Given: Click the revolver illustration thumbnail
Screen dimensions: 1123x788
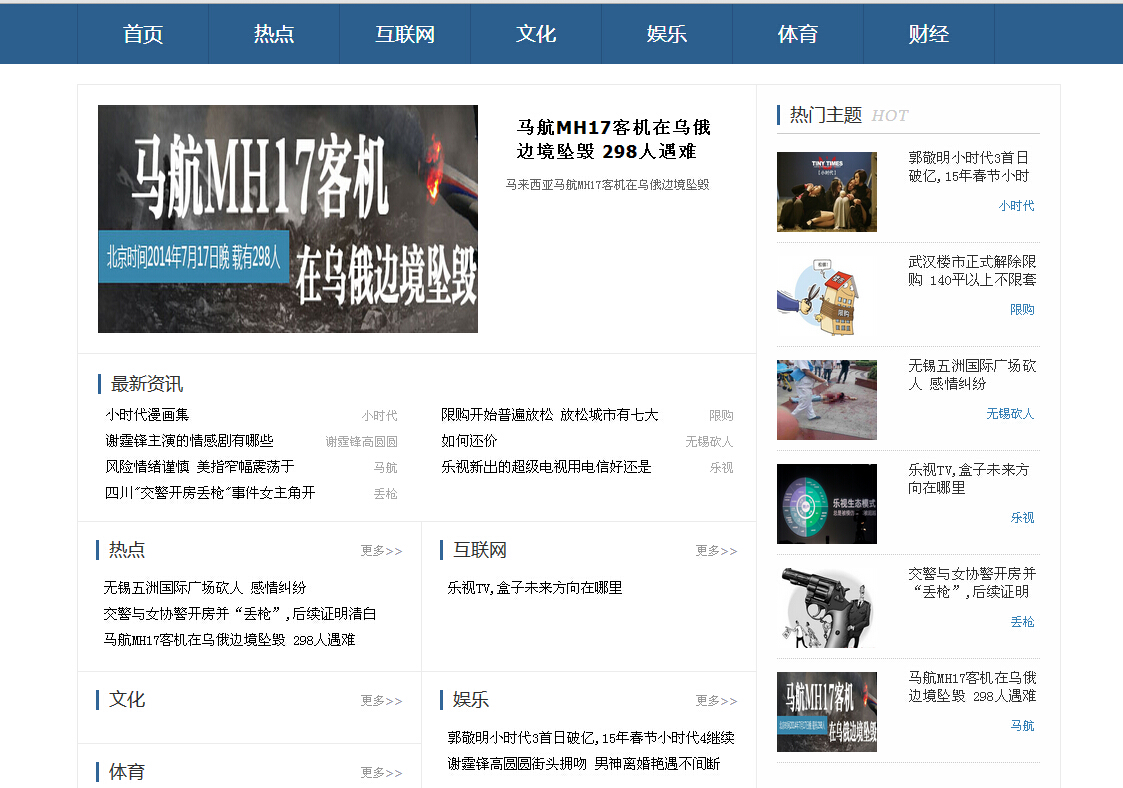Looking at the screenshot, I should click(x=826, y=608).
